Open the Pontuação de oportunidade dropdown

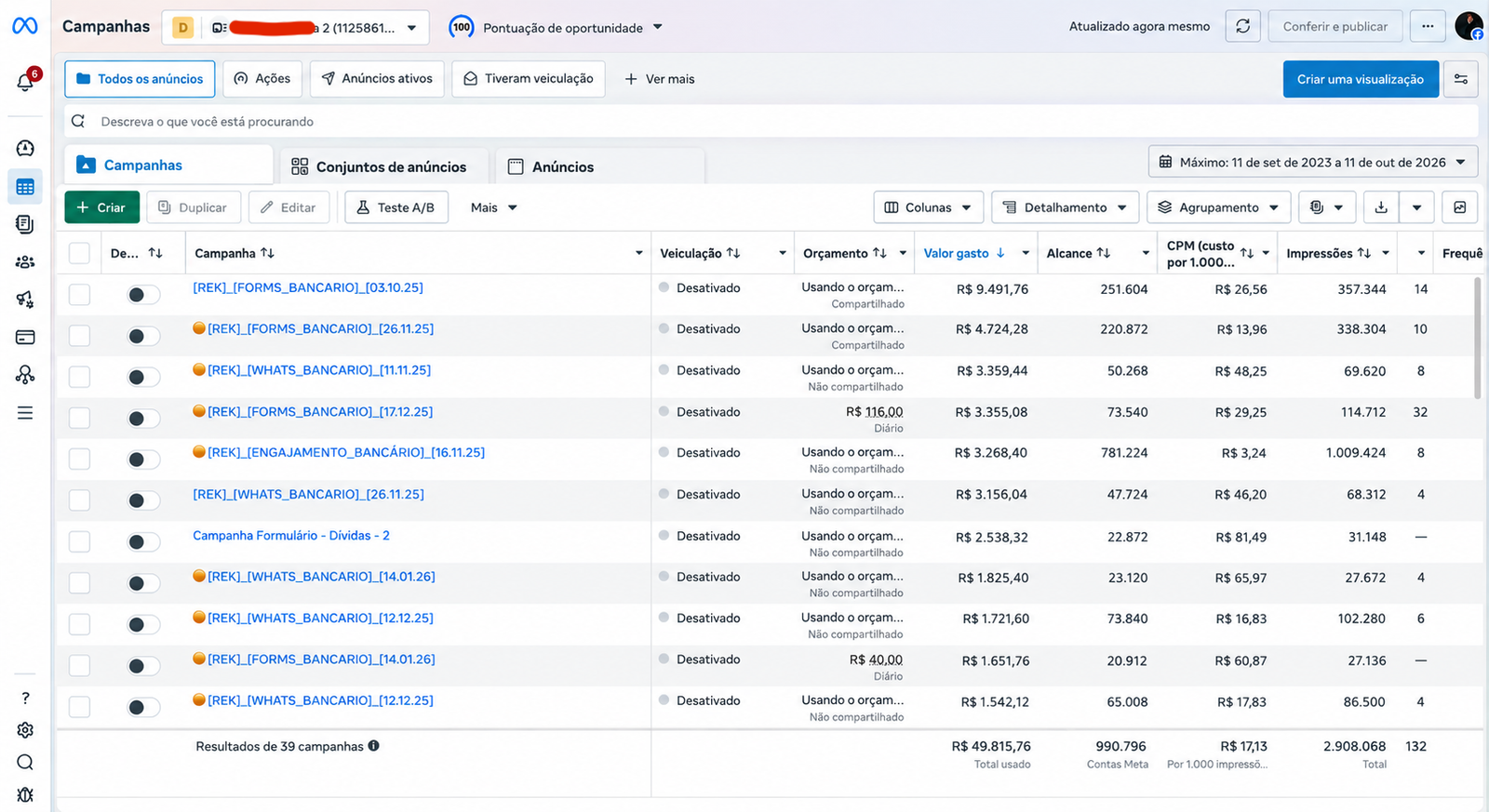(557, 28)
